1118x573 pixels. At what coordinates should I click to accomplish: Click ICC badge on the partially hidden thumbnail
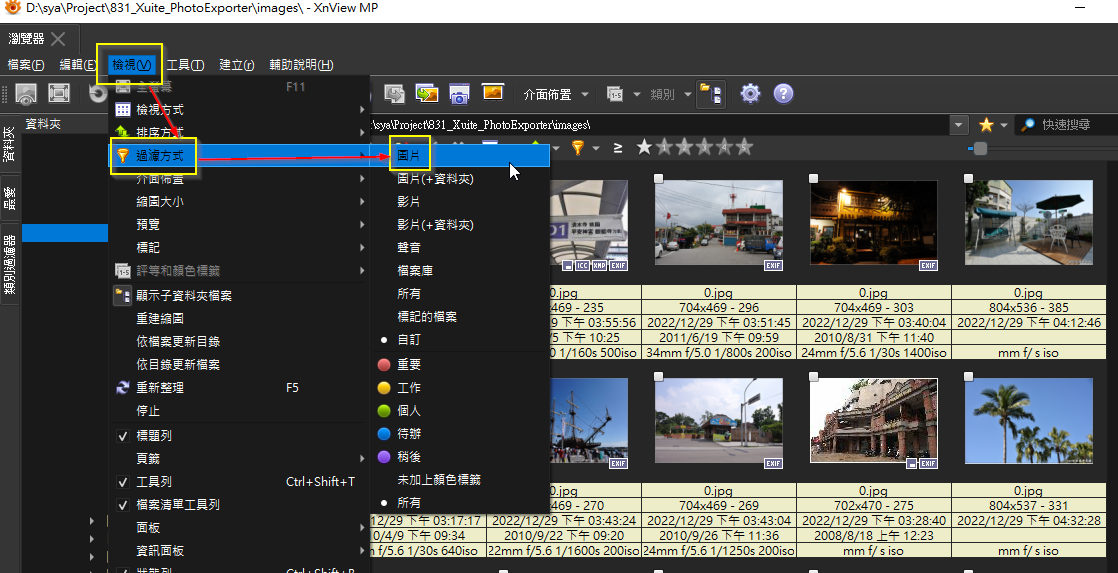[582, 265]
